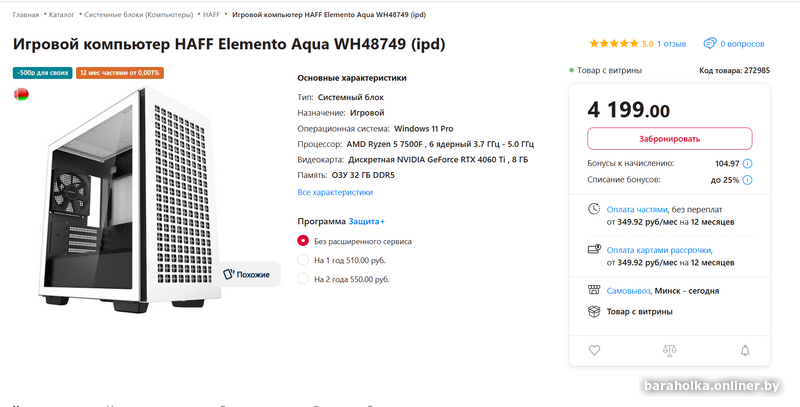Image resolution: width=800 pixels, height=407 pixels.
Task: Open 'Системные блоки (Компьютеры)' breadcrumb
Action: [x=140, y=15]
